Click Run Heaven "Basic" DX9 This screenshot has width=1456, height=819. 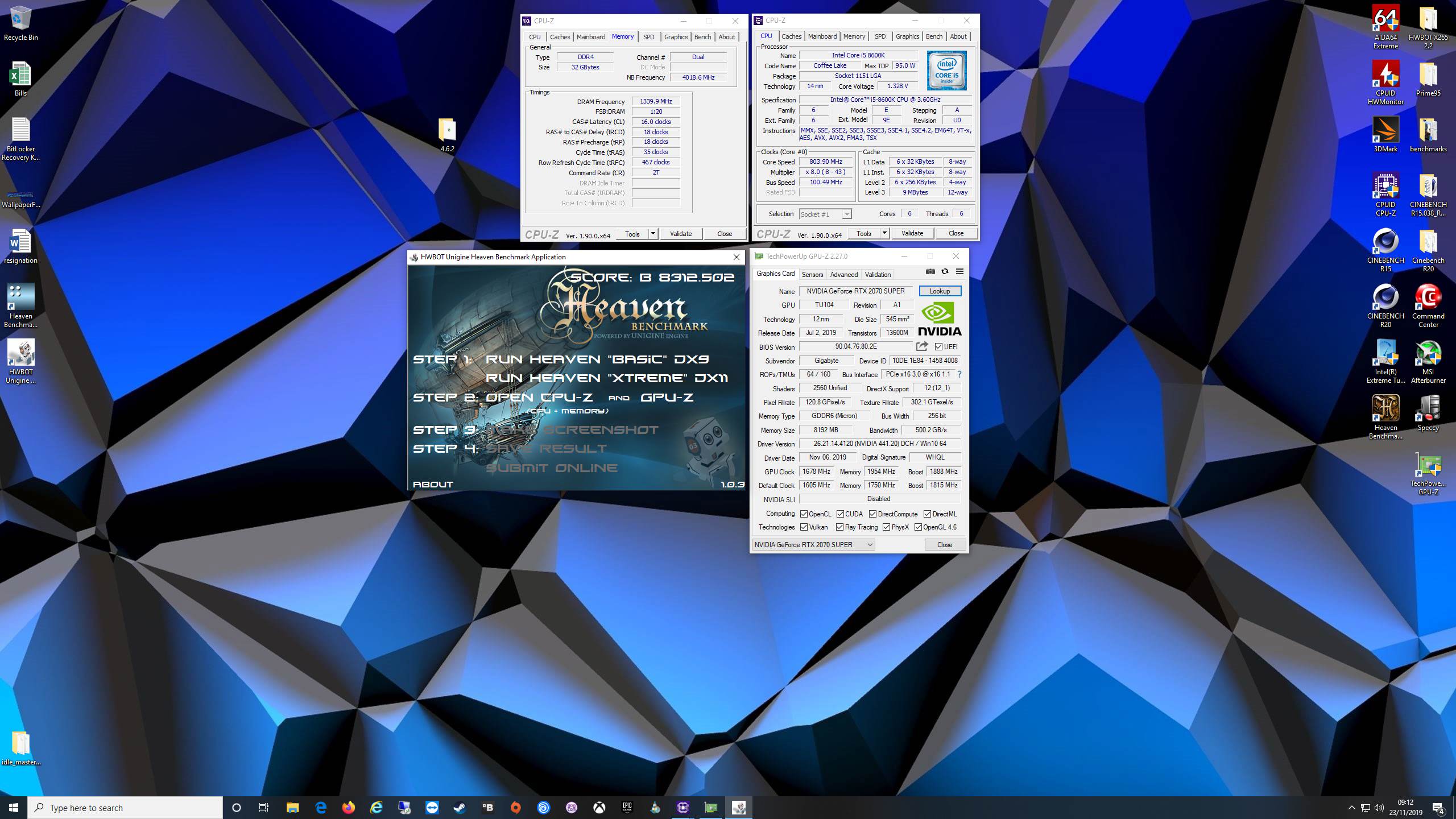(597, 359)
